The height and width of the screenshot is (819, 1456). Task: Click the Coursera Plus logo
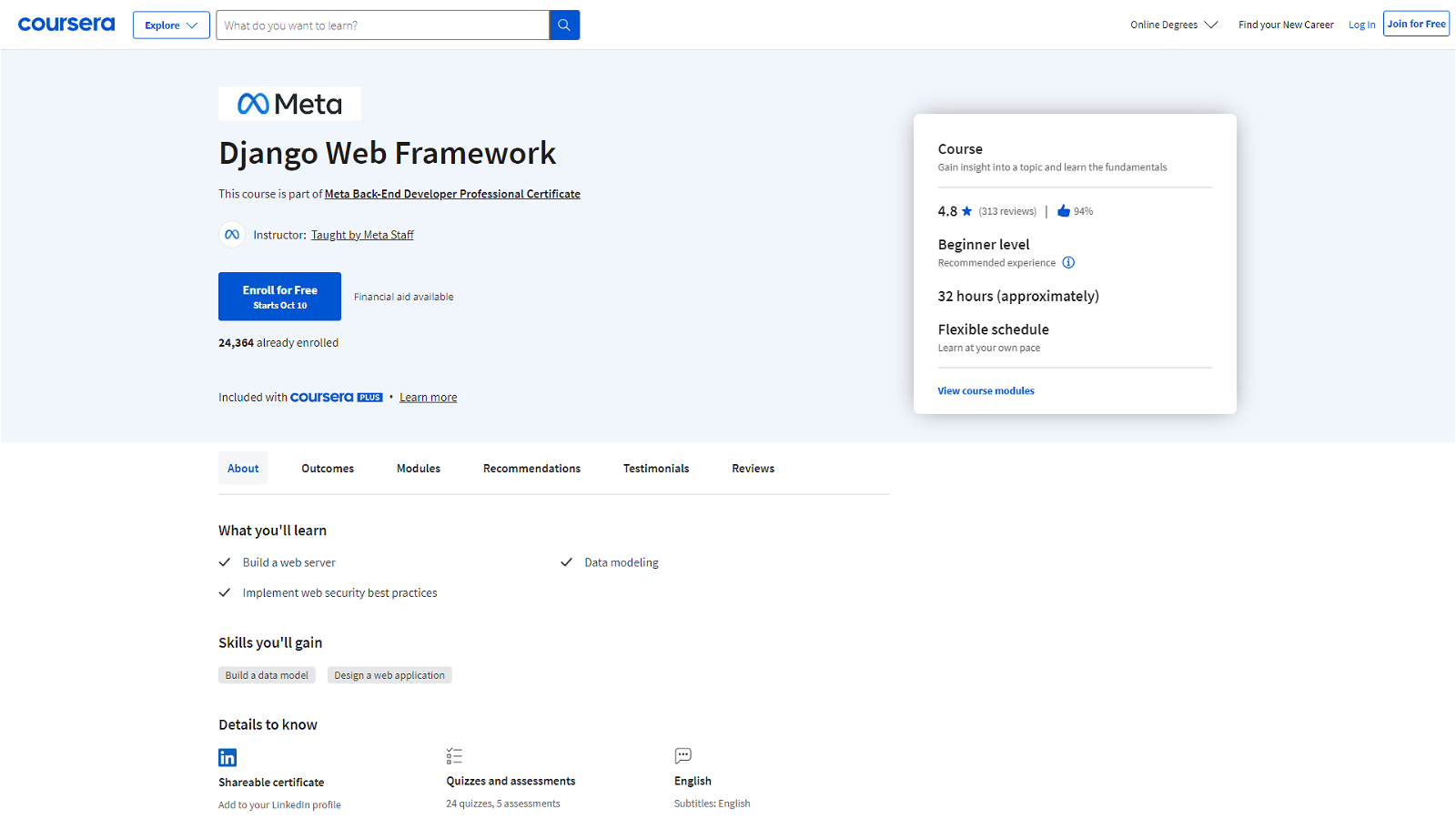337,398
